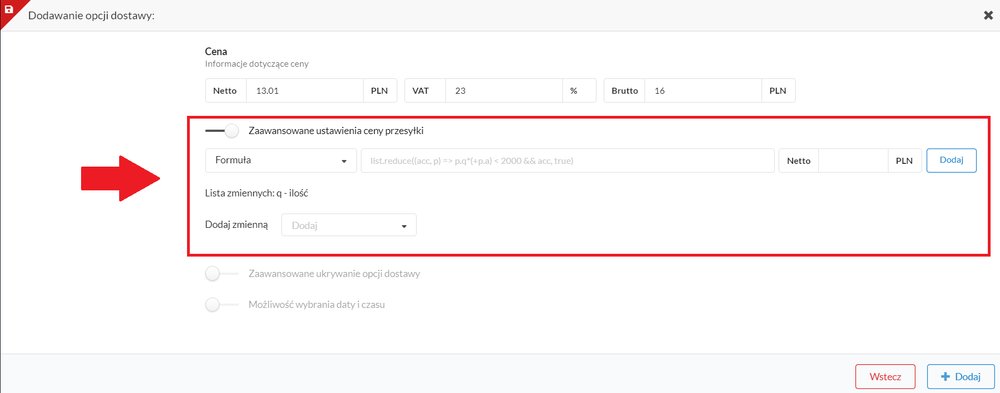Enable Zaawansowane ukrywanie opcji dostawy
Viewport: 1000px width, 393px height.
pyautogui.click(x=221, y=274)
